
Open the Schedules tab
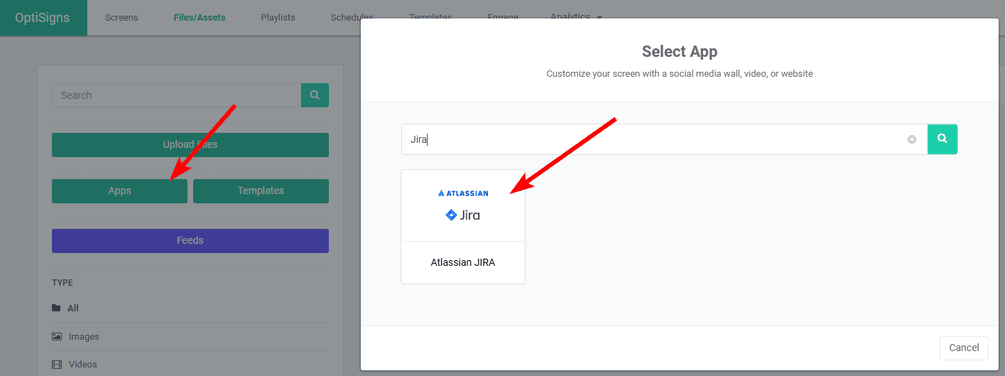tap(352, 17)
